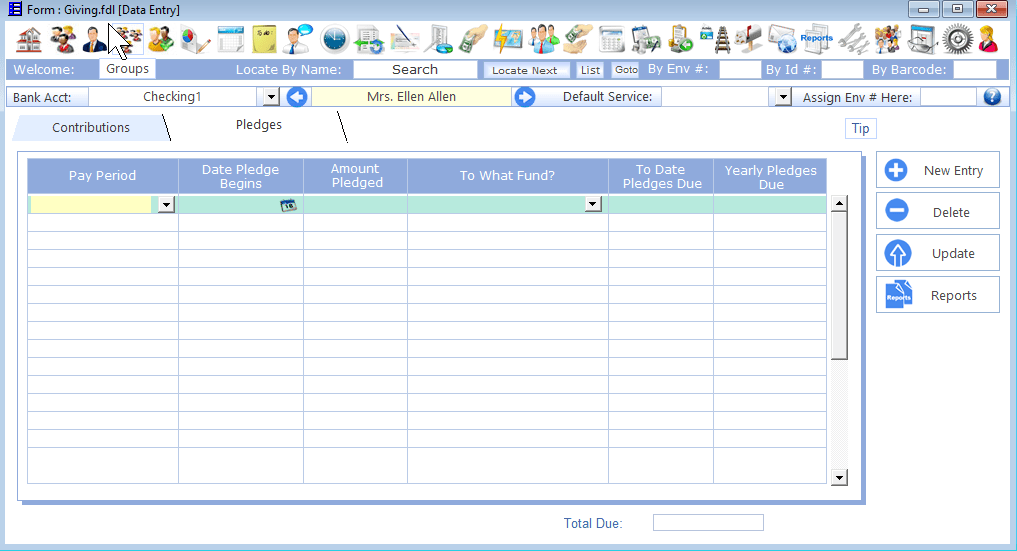Click the man with speech bubble icon
1017x551 pixels.
point(298,40)
